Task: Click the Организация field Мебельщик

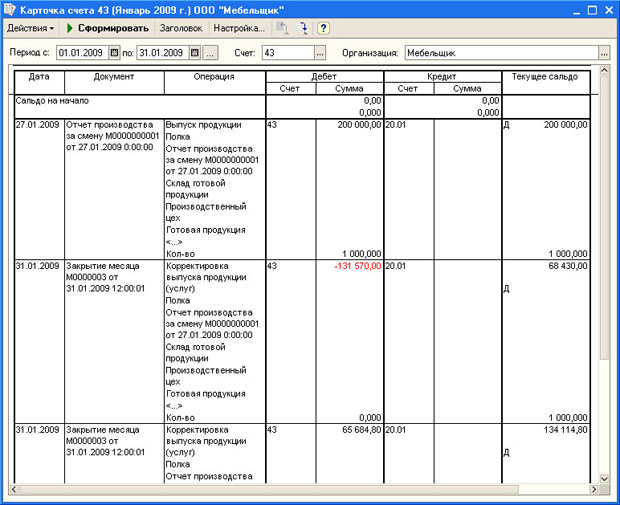Action: tap(502, 53)
